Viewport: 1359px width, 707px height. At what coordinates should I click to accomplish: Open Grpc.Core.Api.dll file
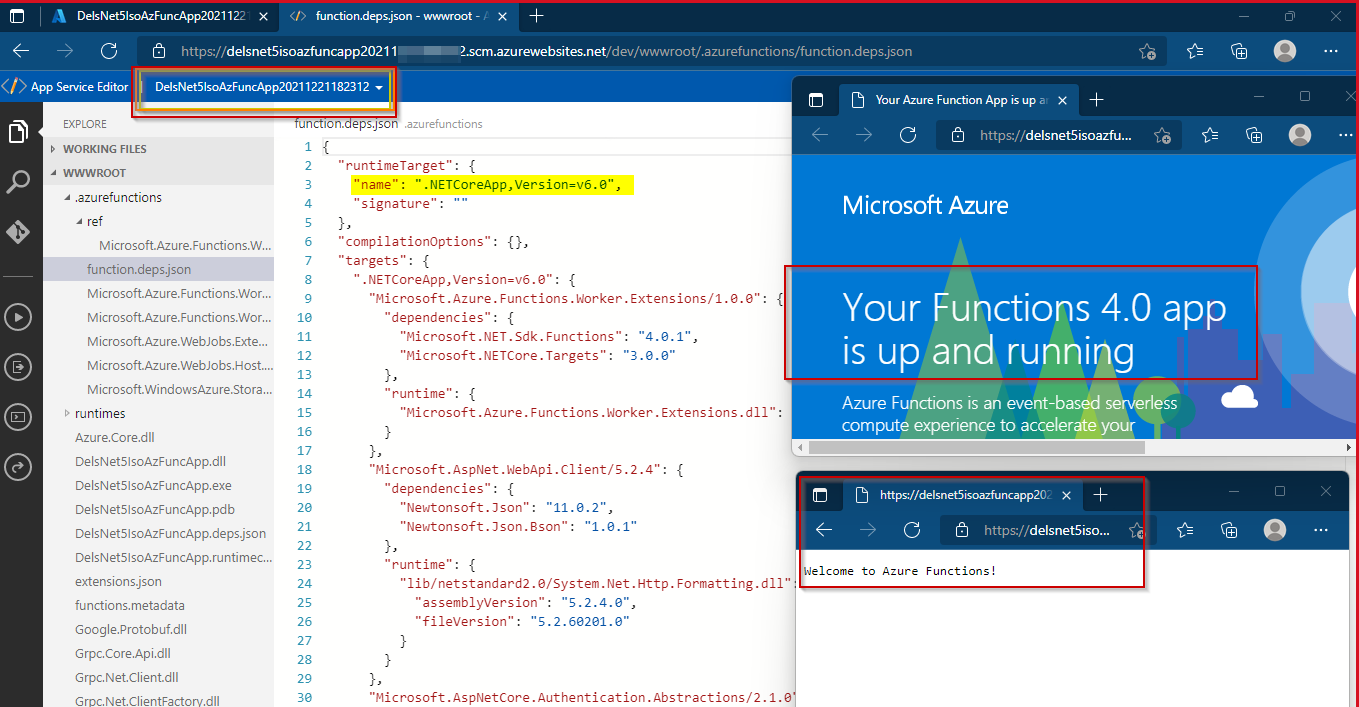point(123,653)
